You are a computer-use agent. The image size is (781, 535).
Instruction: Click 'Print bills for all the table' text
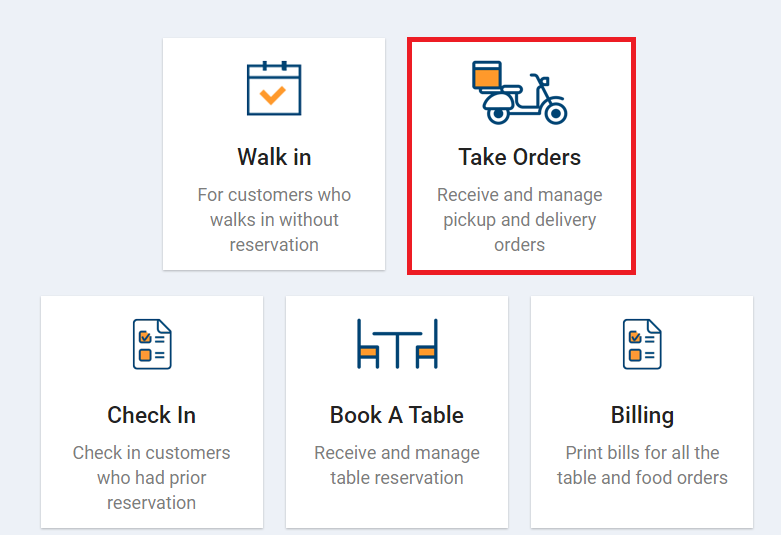coord(642,465)
